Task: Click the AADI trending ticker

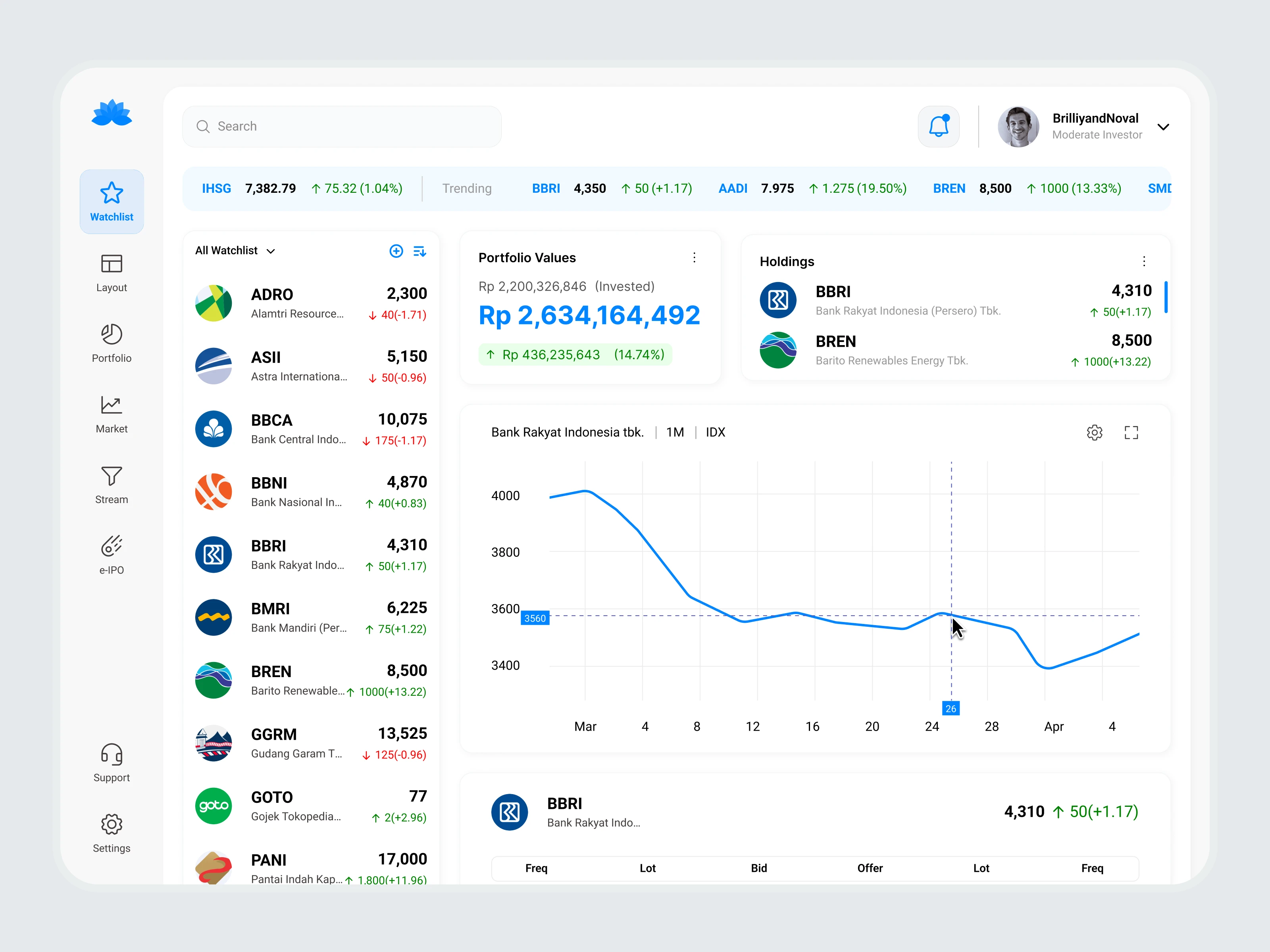Action: pyautogui.click(x=733, y=188)
